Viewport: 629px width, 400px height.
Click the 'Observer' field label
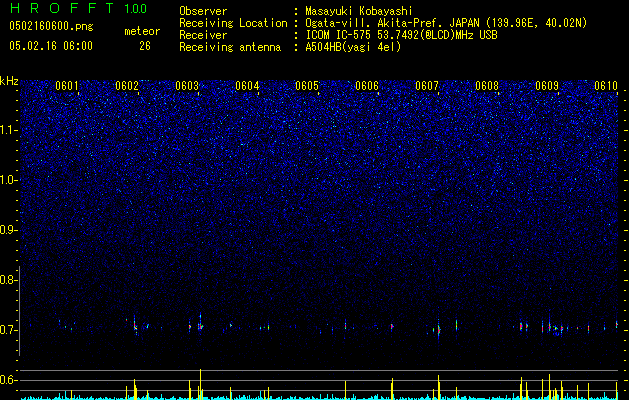(203, 11)
